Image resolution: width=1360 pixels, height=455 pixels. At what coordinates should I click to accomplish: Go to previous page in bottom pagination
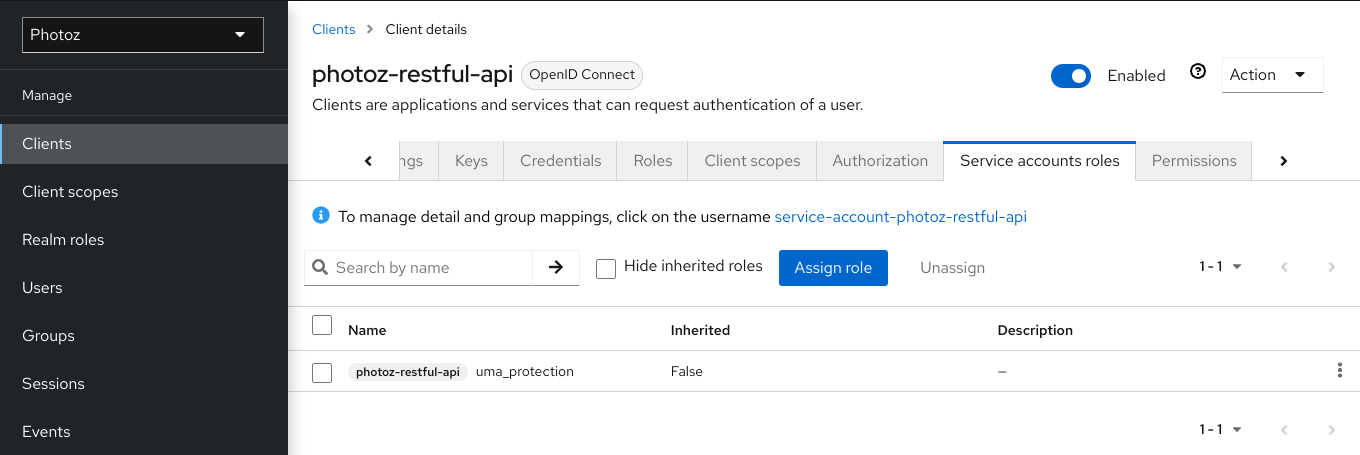click(1284, 430)
